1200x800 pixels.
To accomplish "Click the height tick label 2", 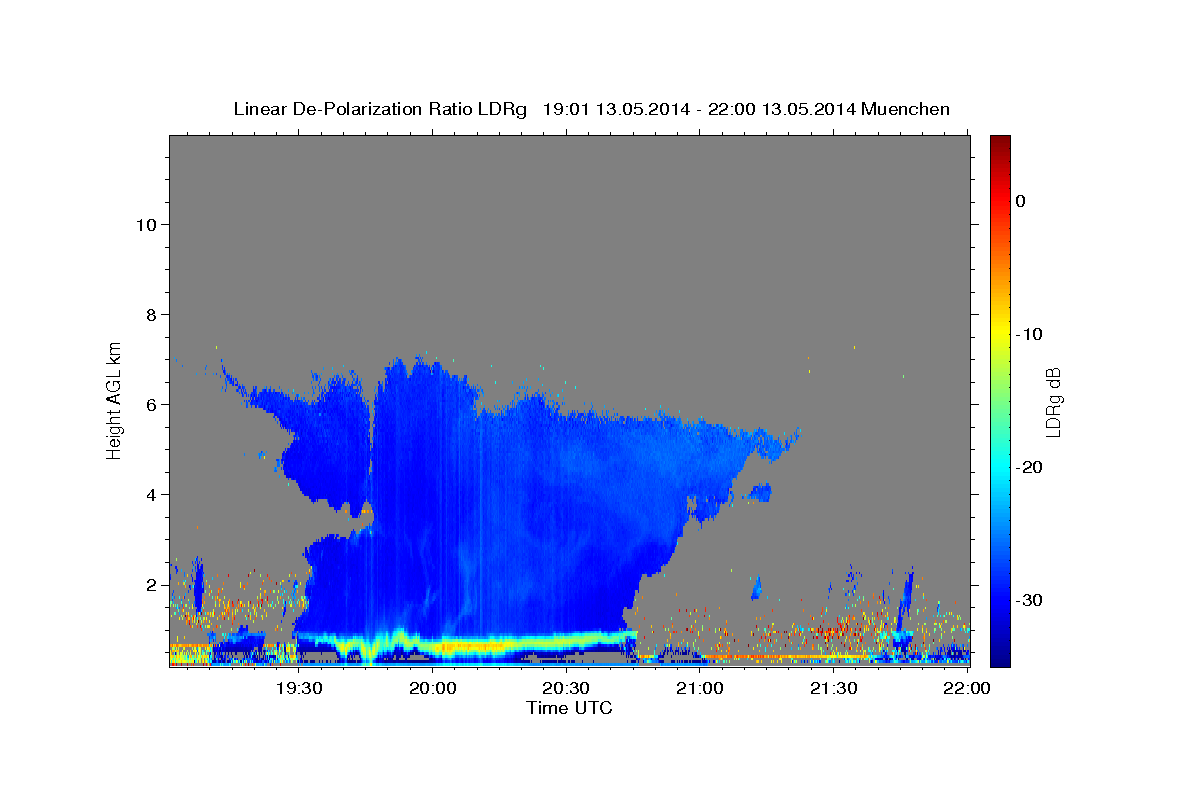I will click(152, 584).
